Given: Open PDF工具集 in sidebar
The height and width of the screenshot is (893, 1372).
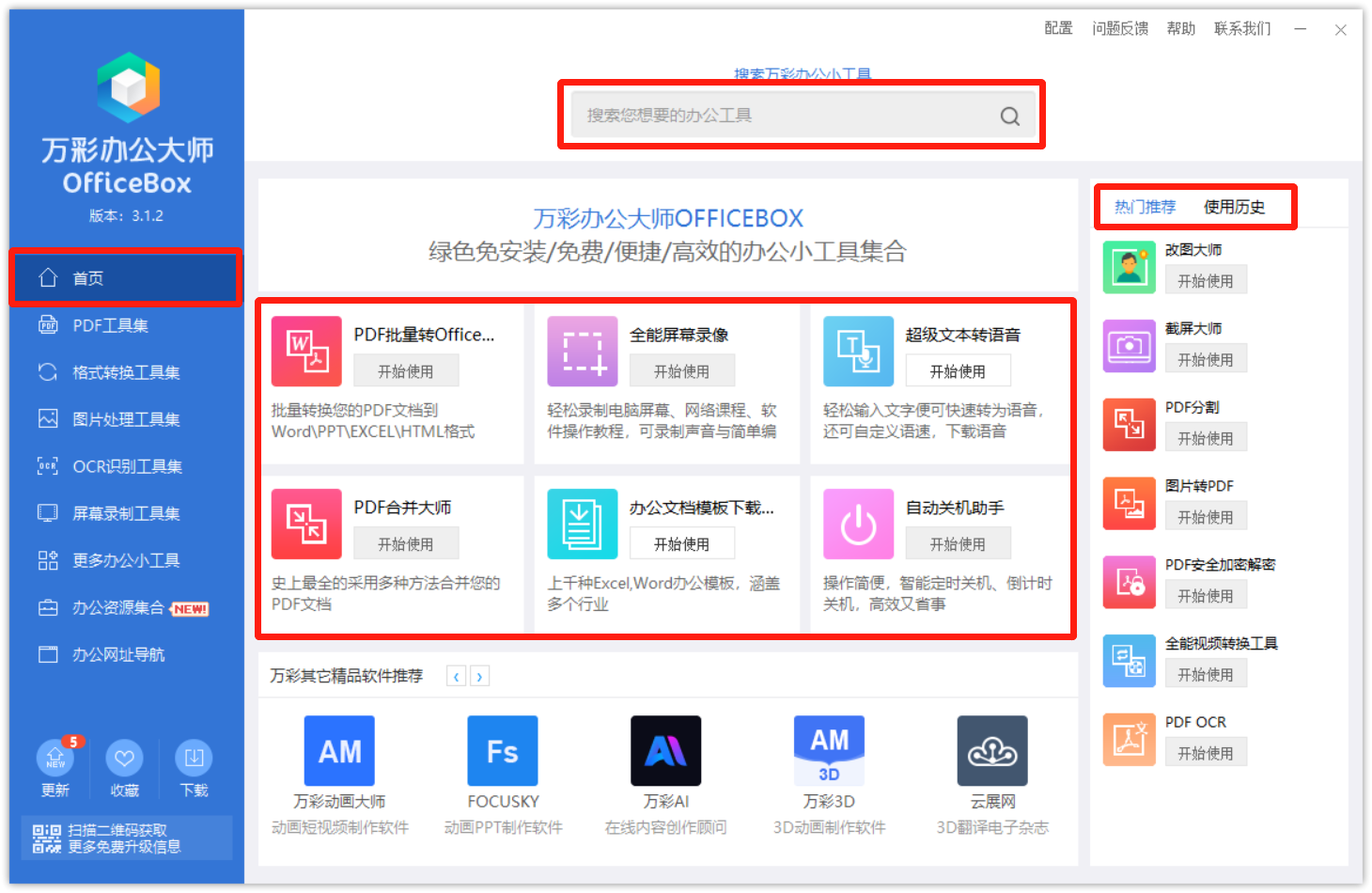Looking at the screenshot, I should [126, 325].
